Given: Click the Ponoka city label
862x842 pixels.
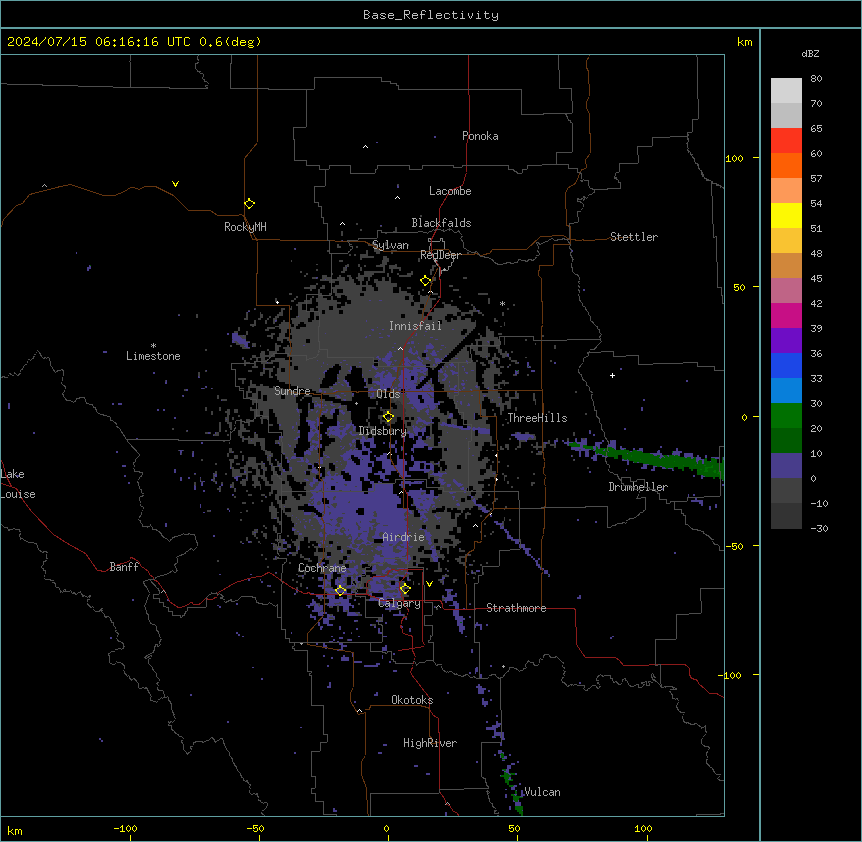Looking at the screenshot, I should (x=480, y=136).
